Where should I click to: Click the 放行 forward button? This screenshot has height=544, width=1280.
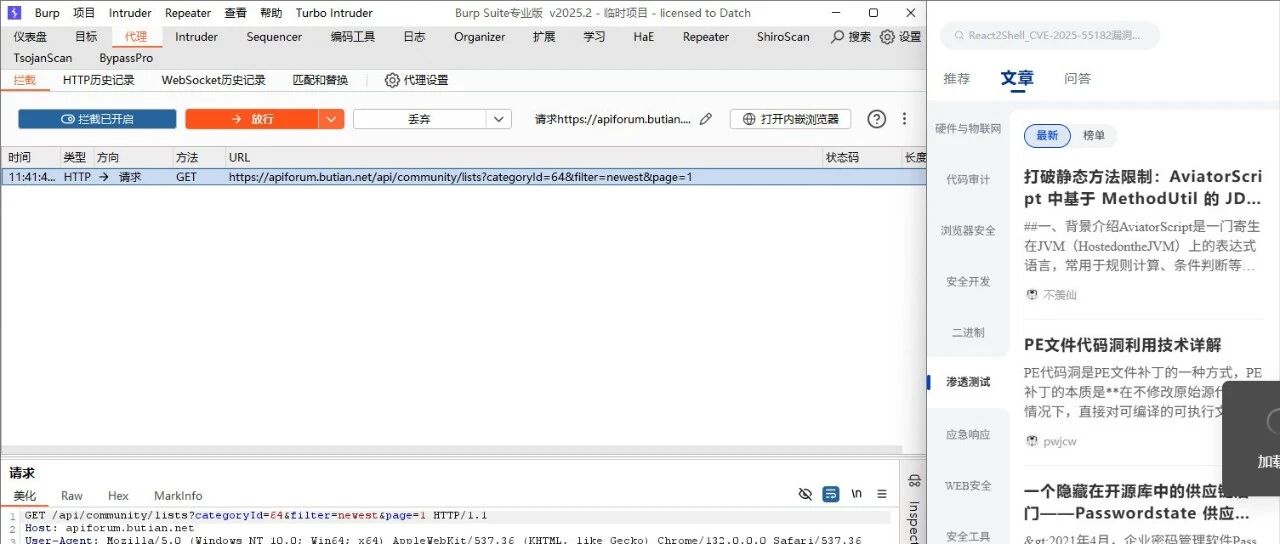tap(252, 119)
